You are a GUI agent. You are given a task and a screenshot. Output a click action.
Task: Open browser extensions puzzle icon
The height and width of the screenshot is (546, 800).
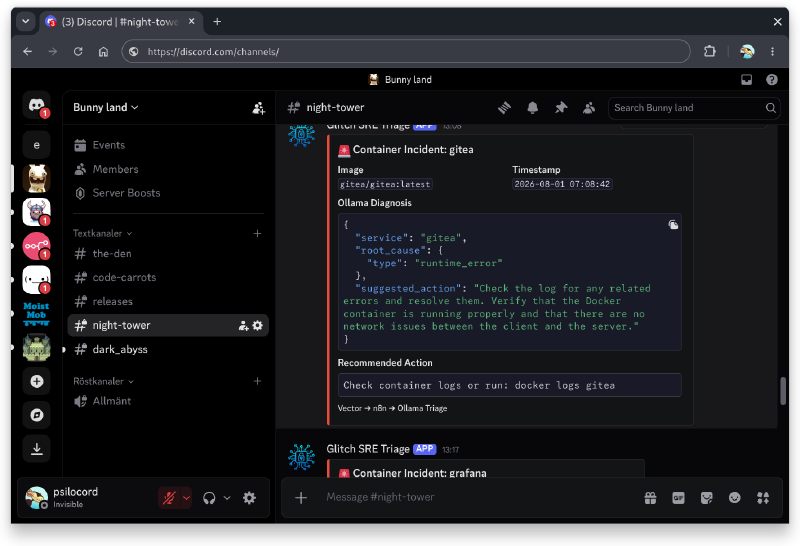pyautogui.click(x=710, y=52)
